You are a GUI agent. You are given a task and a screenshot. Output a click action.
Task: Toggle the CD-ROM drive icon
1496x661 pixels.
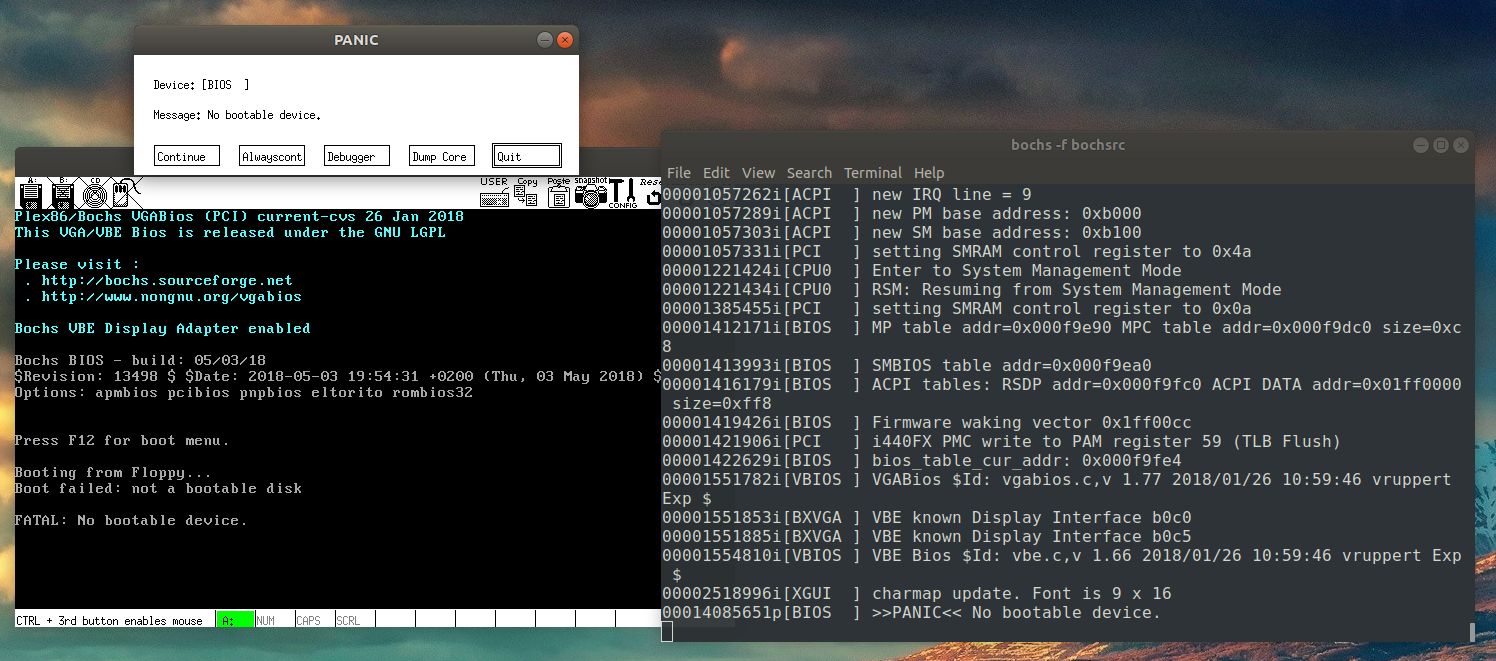[95, 192]
